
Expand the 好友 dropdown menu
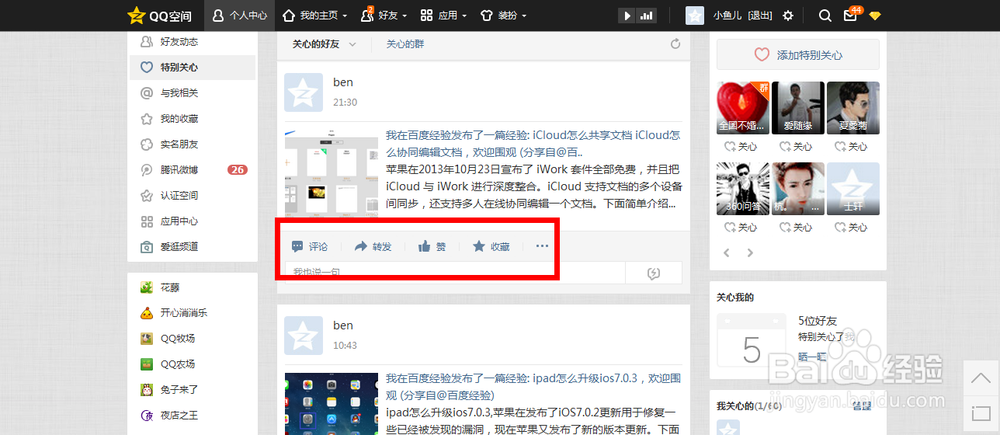(x=383, y=15)
